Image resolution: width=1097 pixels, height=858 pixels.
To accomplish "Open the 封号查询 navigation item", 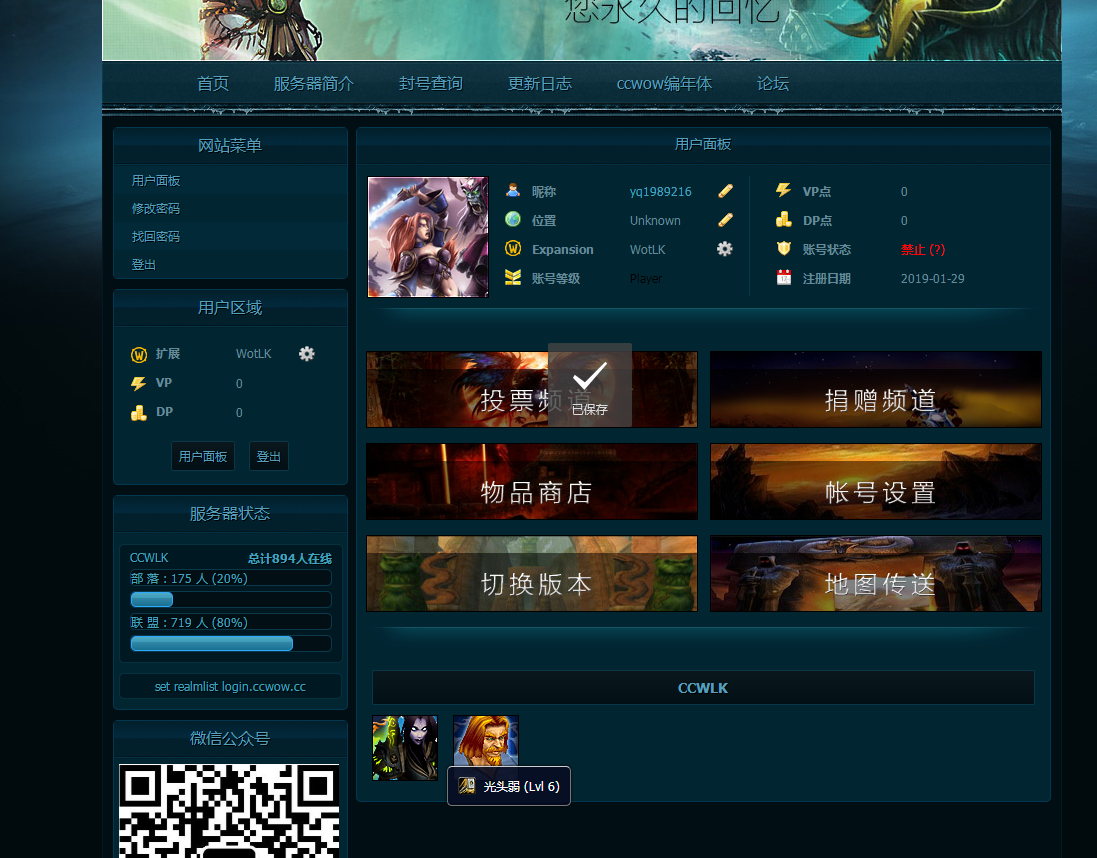I will click(x=431, y=84).
